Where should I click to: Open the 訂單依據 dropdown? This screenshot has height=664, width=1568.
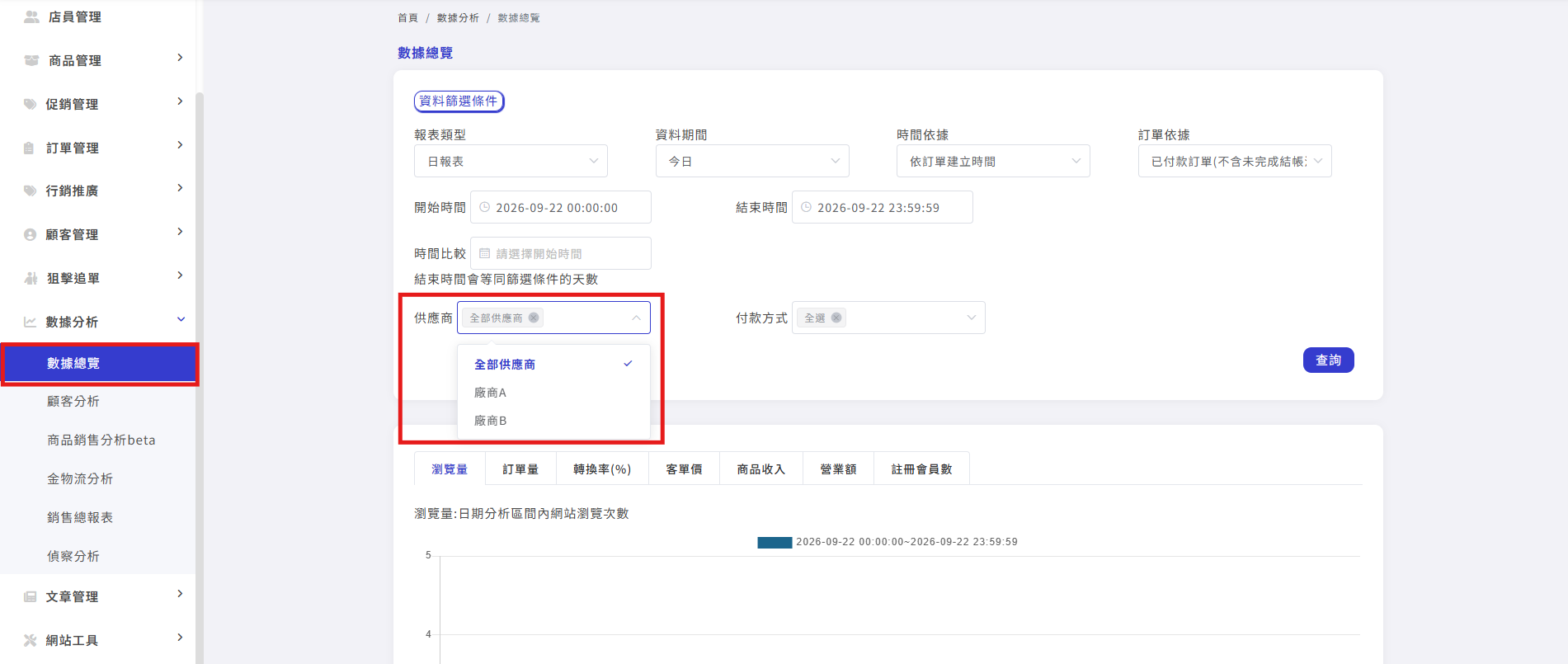pyautogui.click(x=1235, y=161)
